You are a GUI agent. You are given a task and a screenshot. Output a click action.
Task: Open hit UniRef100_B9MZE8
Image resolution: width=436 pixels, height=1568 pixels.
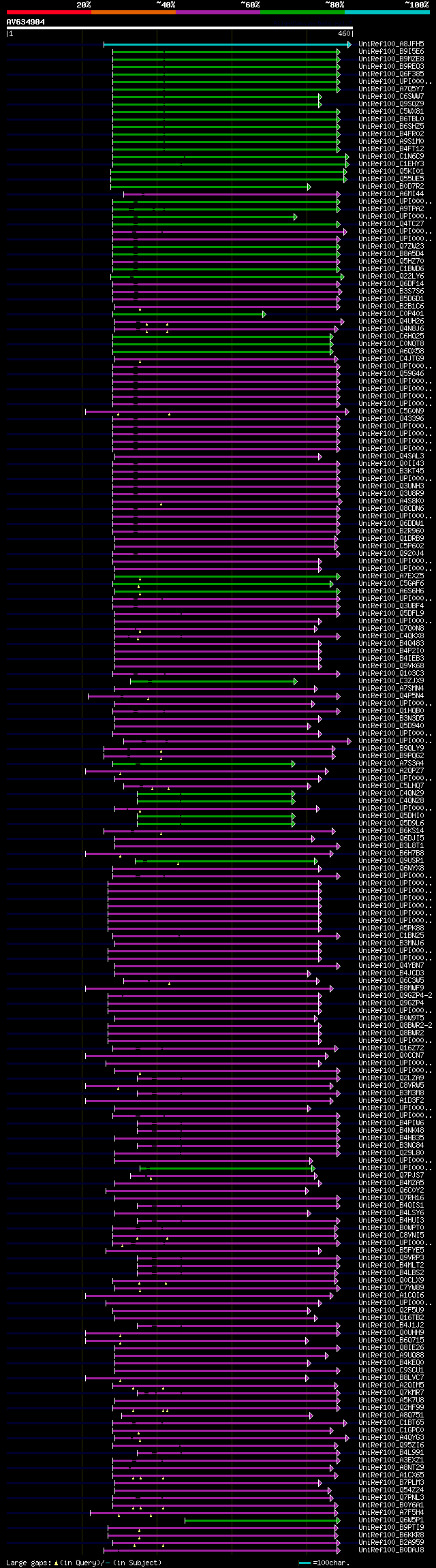pyautogui.click(x=391, y=59)
